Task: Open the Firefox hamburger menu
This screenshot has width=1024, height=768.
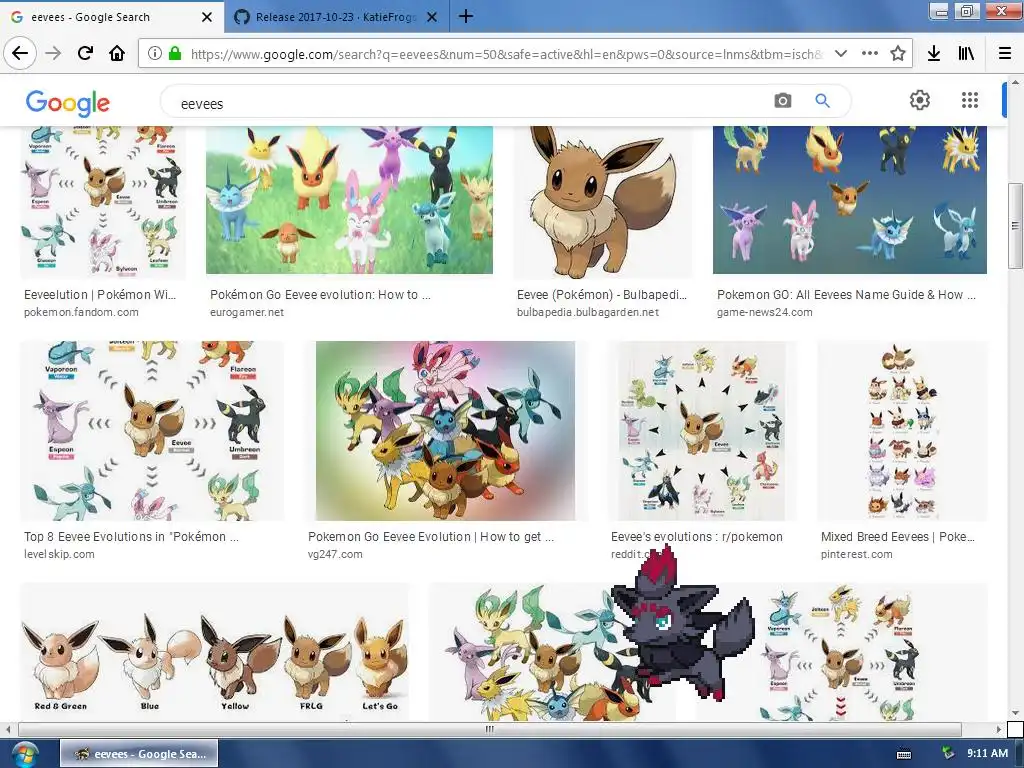Action: coord(1005,53)
